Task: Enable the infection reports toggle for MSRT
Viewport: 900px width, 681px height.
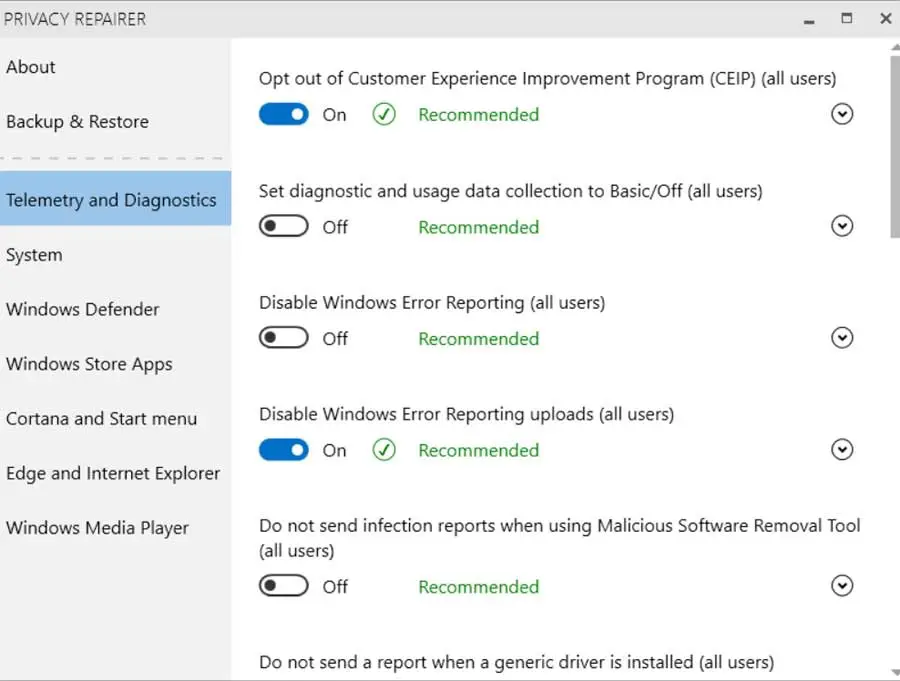Action: 284,587
